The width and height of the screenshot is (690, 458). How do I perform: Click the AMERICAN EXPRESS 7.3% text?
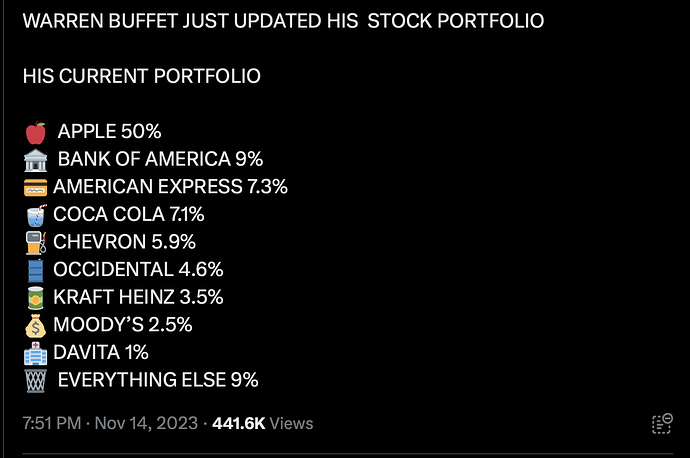[x=170, y=187]
